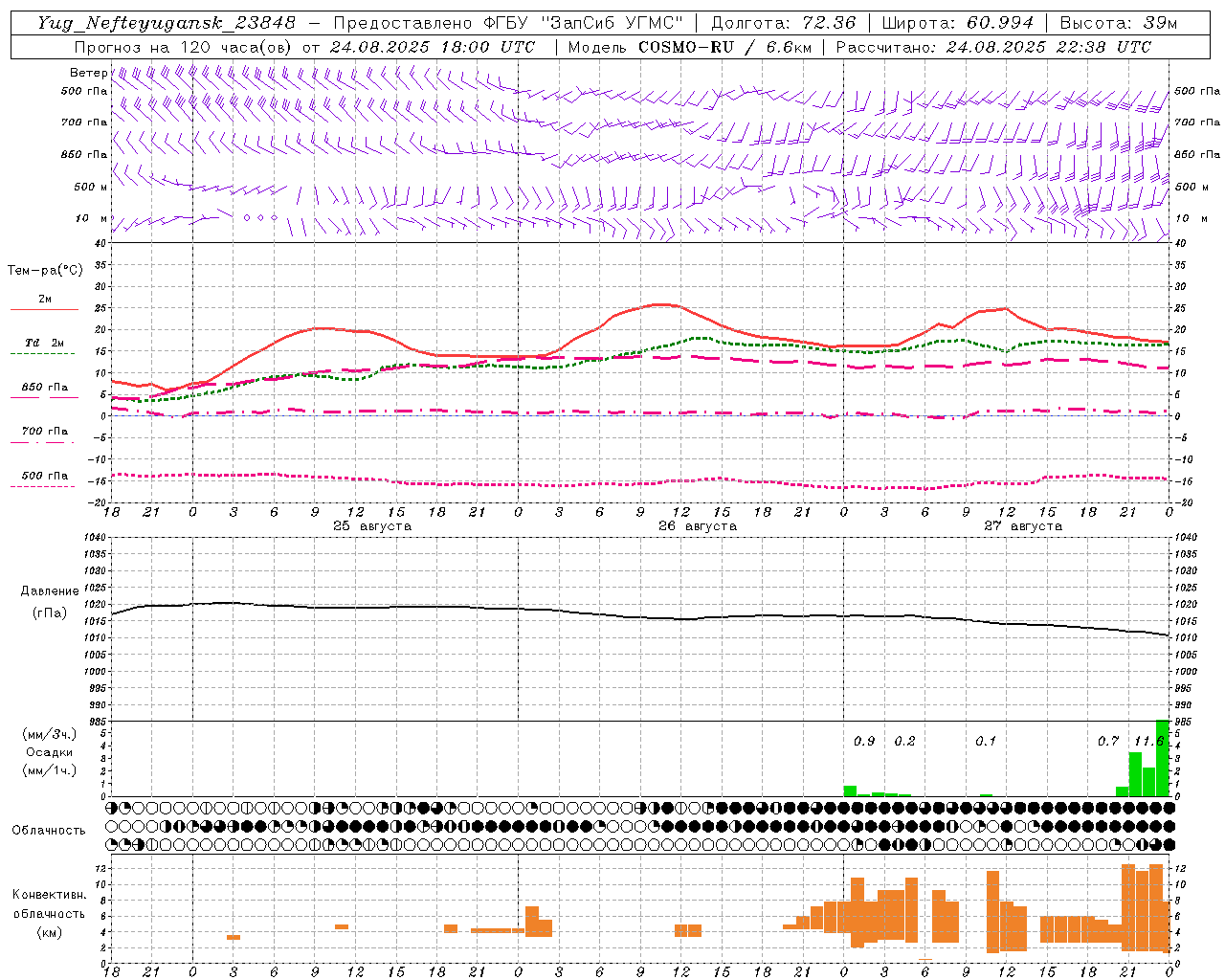This screenshot has height=980, width=1225.
Task: Click the '(км)' unit under convective cloudiness
Action: coord(50,932)
